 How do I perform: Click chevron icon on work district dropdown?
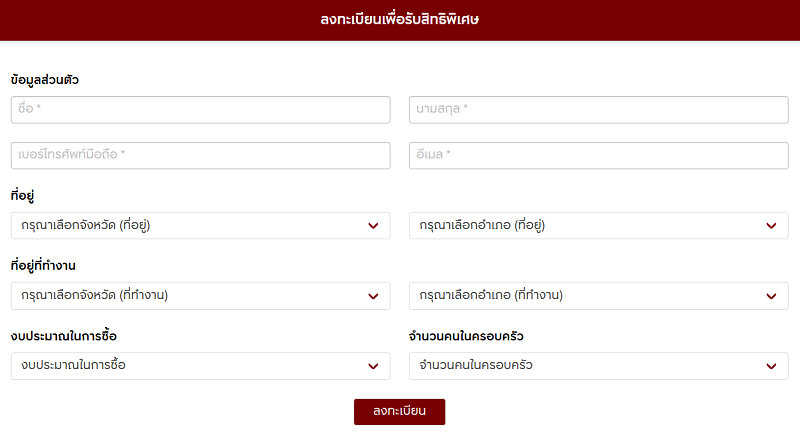(x=771, y=296)
